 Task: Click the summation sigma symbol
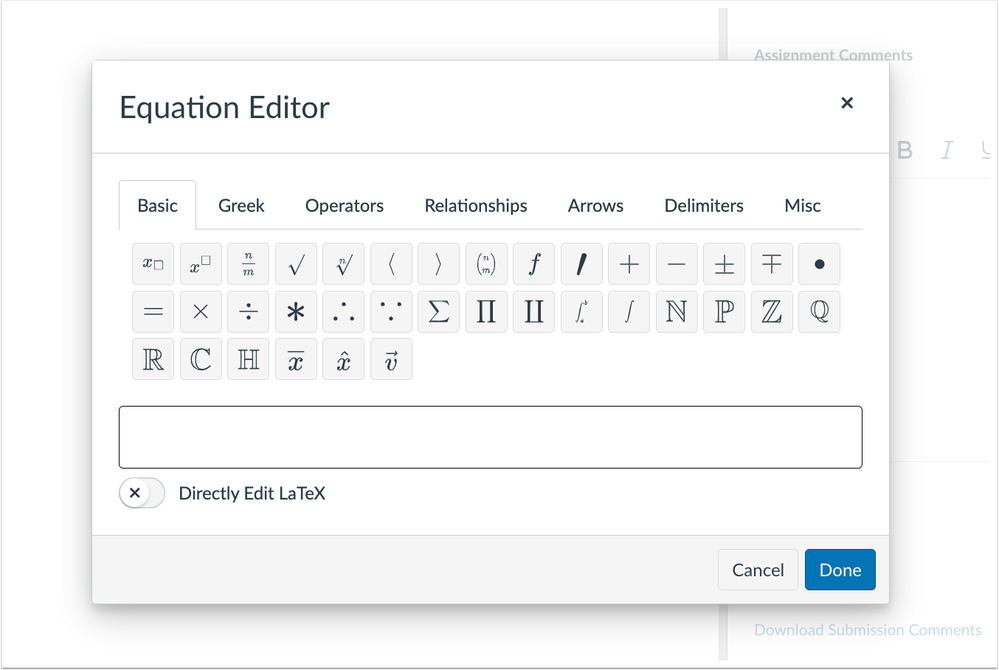[438, 312]
